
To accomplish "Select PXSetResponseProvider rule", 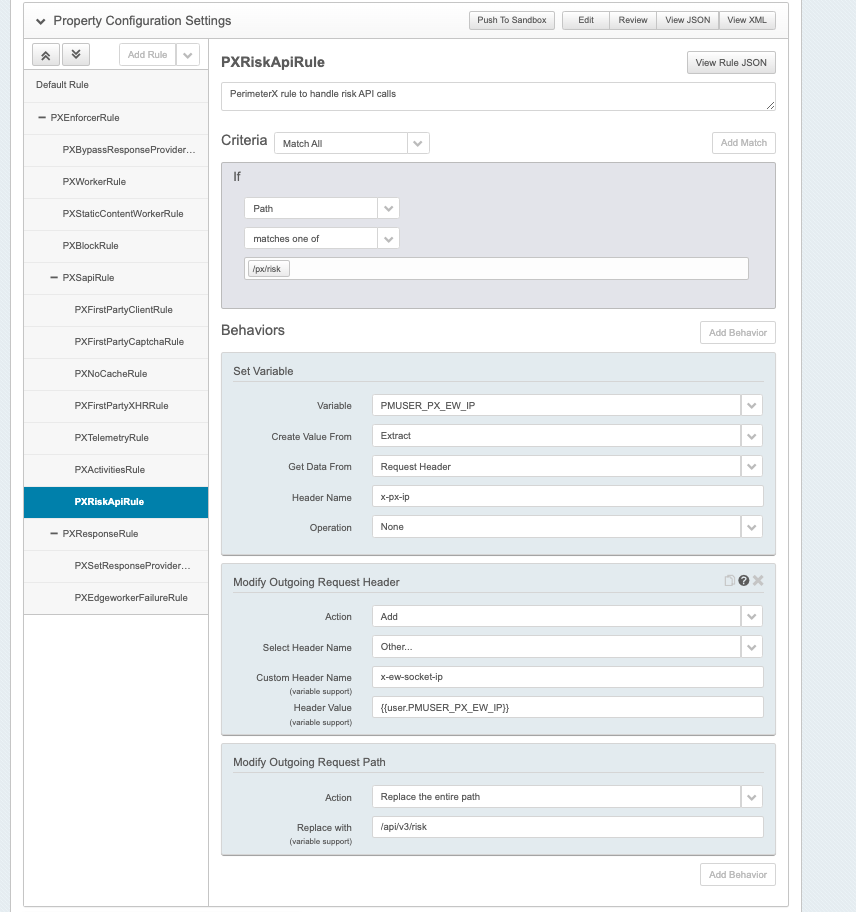I will coord(116,565).
